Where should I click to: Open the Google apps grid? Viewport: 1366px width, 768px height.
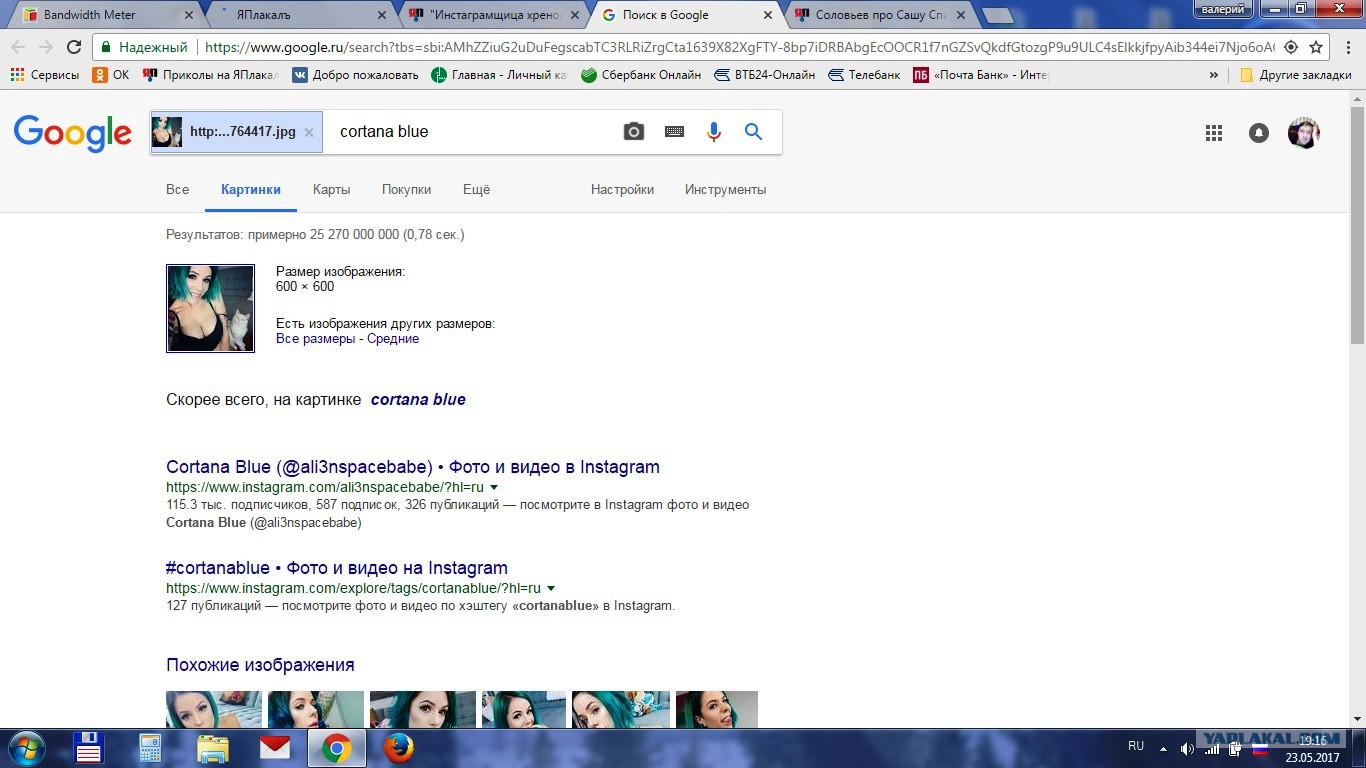coord(1214,133)
